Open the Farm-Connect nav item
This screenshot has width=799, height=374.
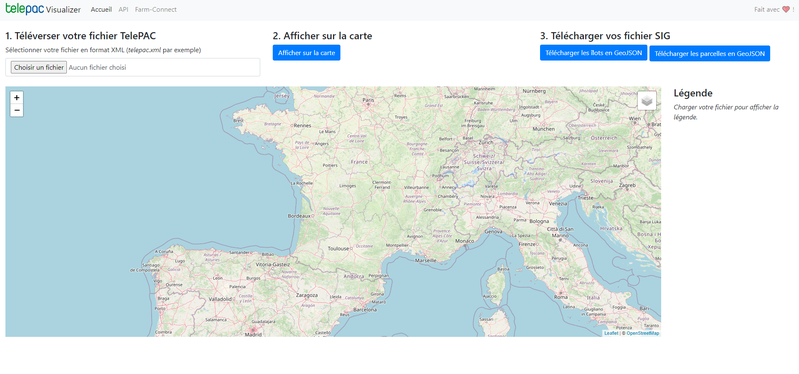[156, 9]
